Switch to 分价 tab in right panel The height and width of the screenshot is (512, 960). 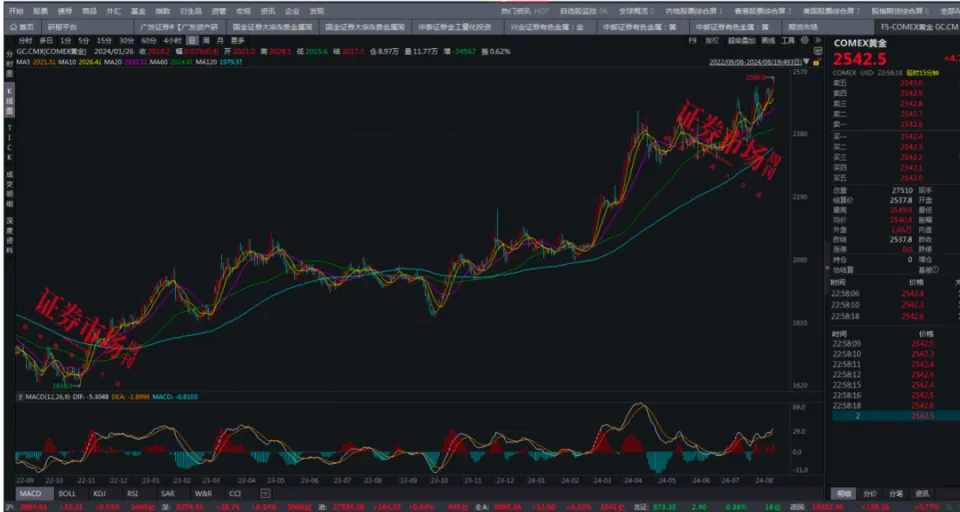[x=870, y=493]
